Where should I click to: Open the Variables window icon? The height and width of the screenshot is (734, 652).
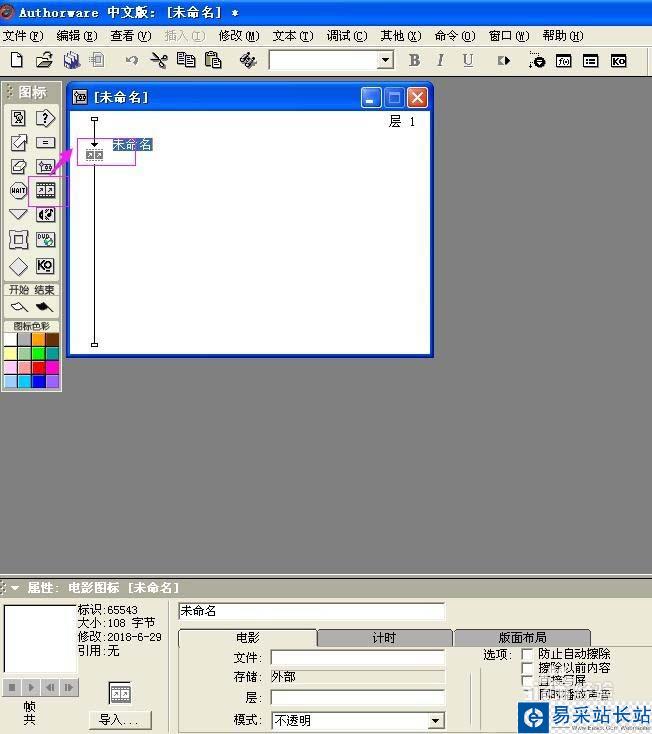coord(590,61)
